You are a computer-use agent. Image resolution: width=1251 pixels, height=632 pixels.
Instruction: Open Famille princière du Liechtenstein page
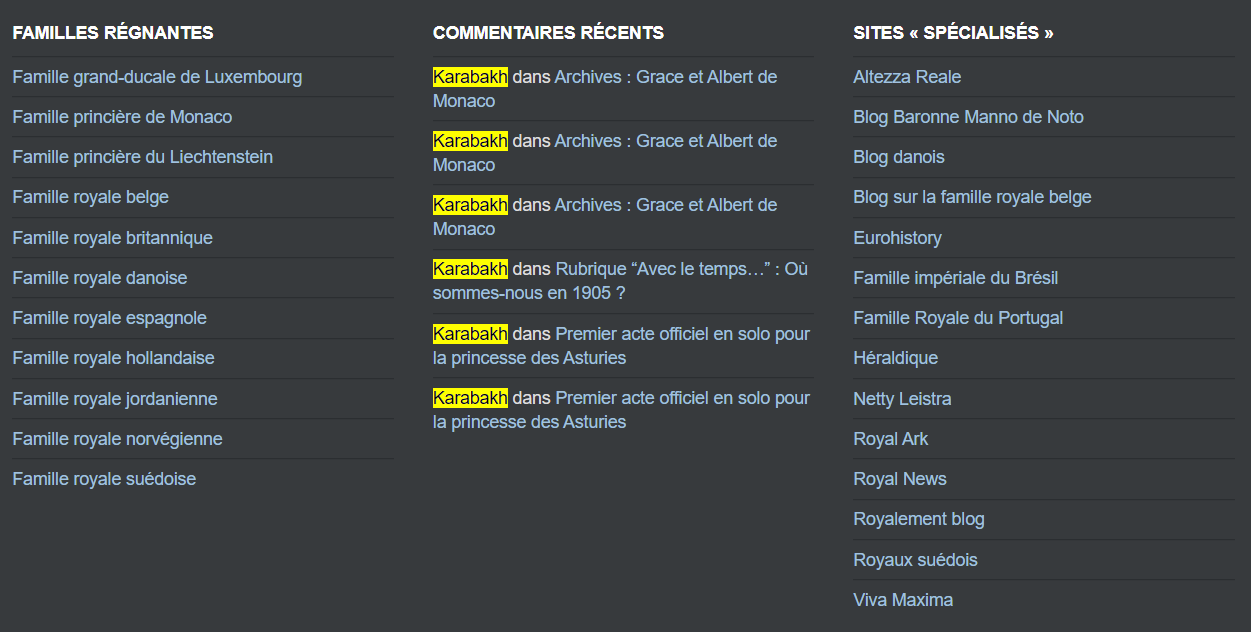[142, 157]
